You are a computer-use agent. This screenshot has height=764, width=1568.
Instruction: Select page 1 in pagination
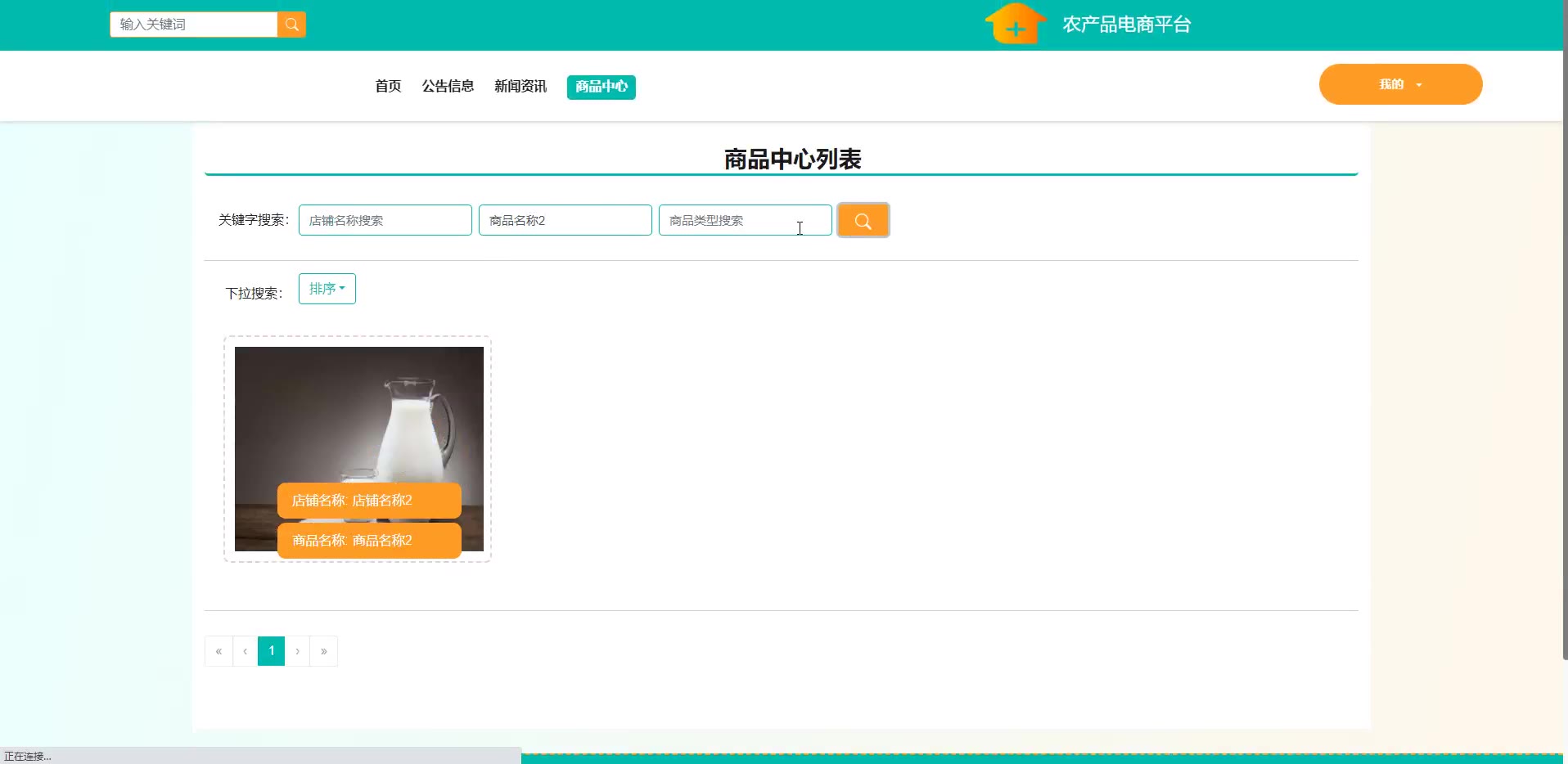coord(272,651)
